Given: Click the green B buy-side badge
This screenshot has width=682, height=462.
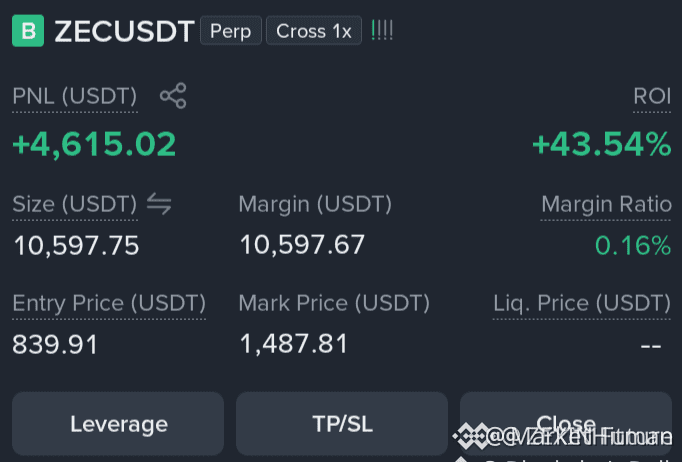Looking at the screenshot, I should [x=28, y=31].
